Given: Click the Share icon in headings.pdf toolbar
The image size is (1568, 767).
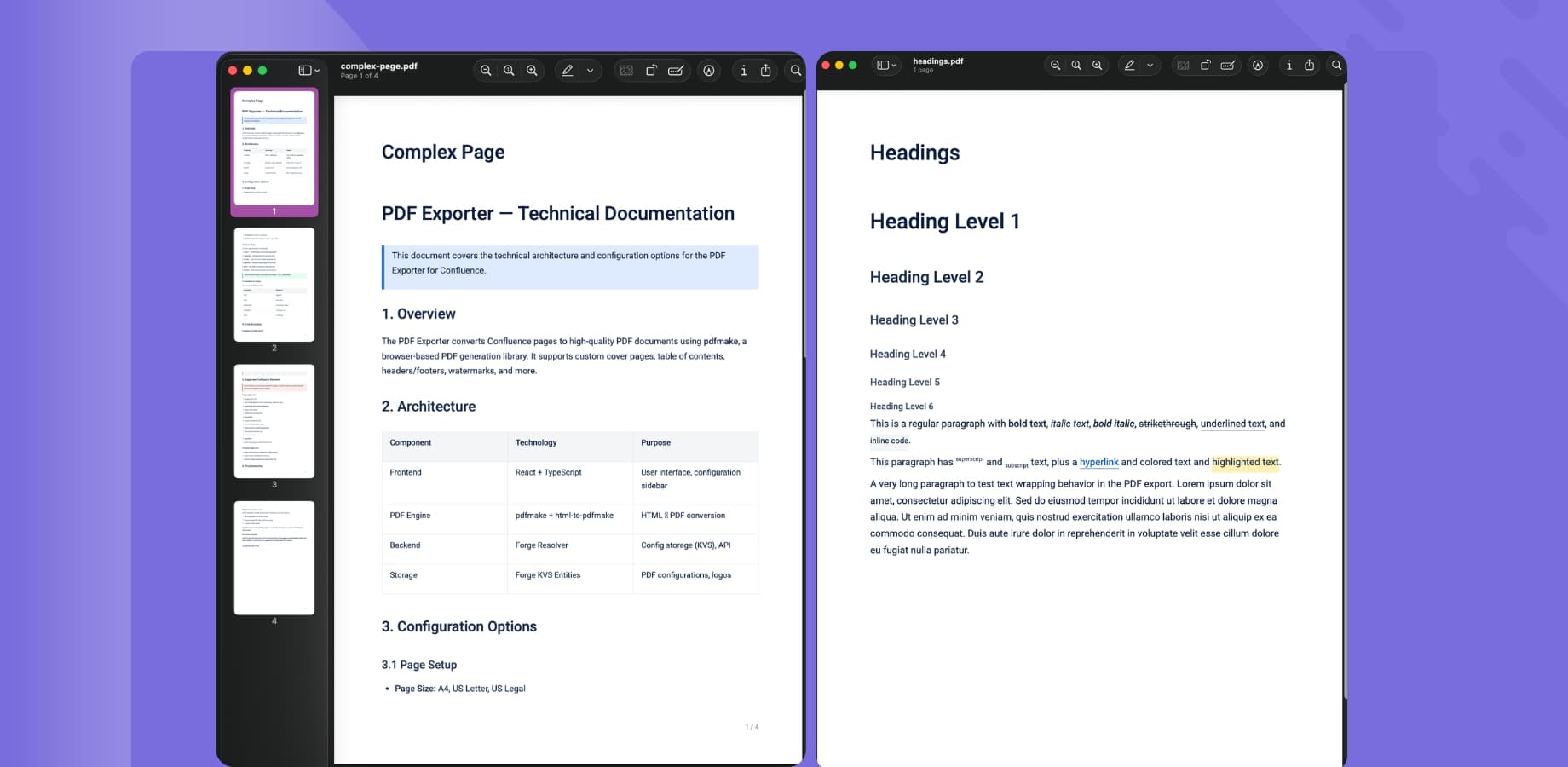Looking at the screenshot, I should (1310, 65).
